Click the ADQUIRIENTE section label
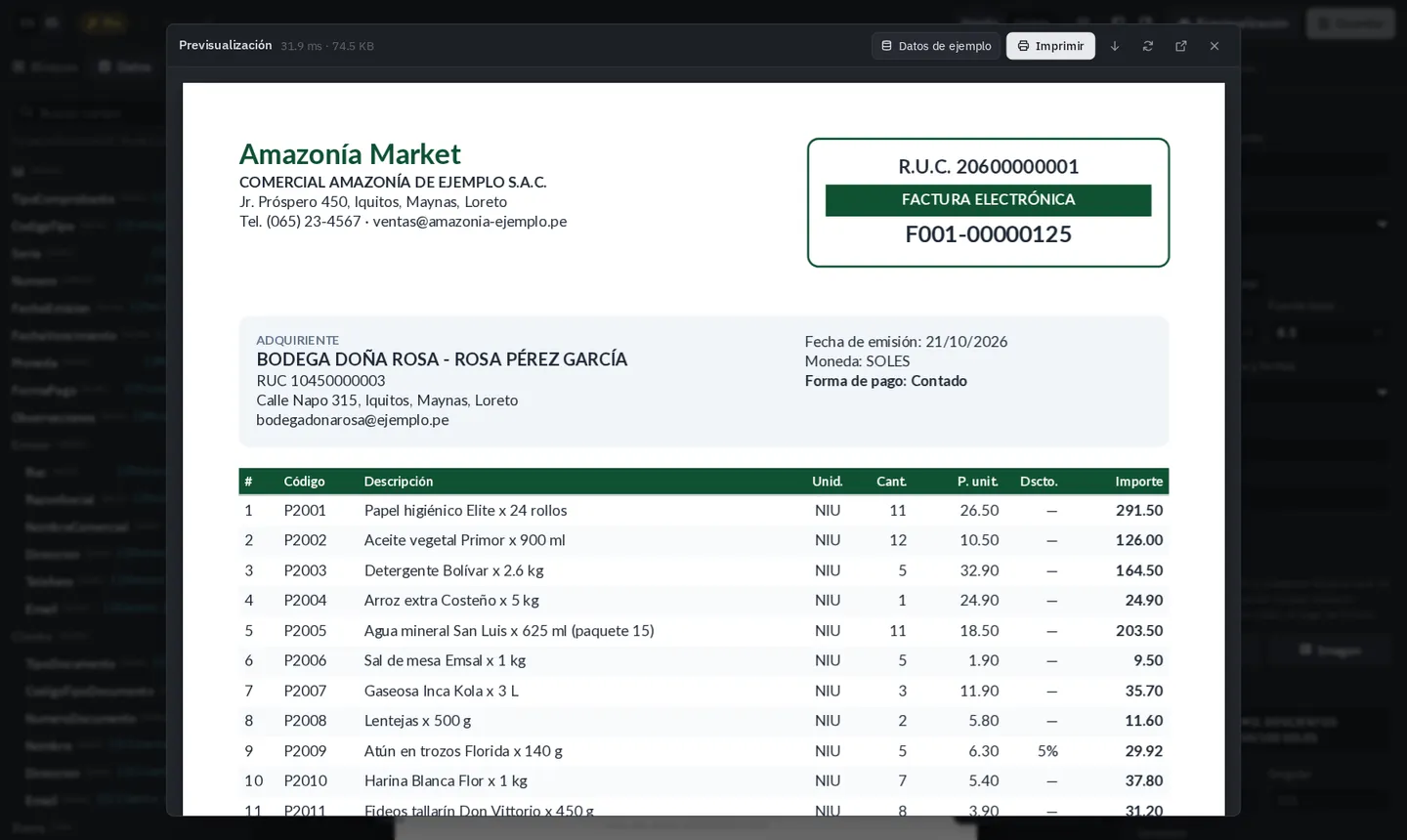Viewport: 1407px width, 840px height. click(297, 340)
